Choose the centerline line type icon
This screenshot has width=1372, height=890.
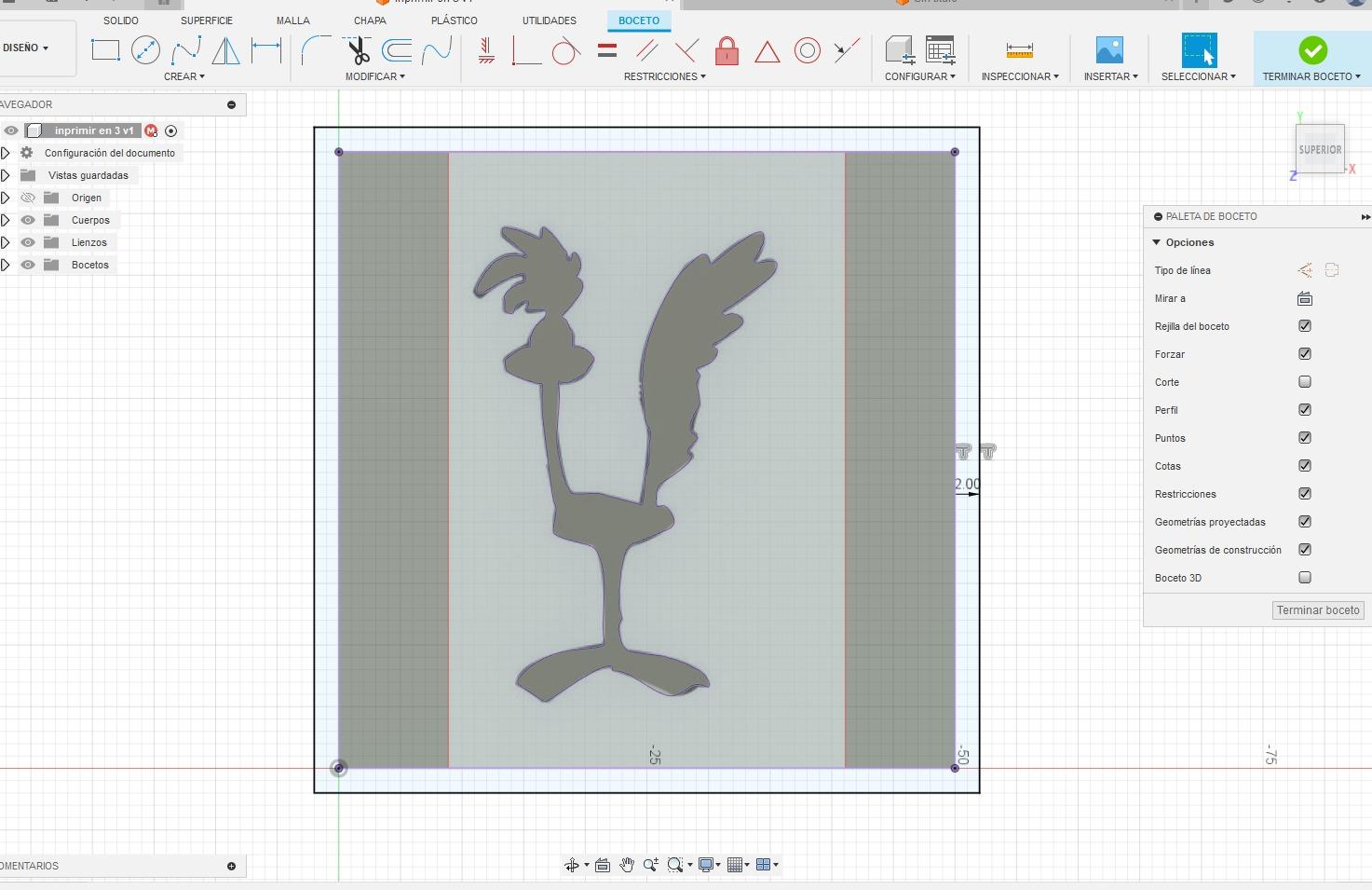(1332, 270)
